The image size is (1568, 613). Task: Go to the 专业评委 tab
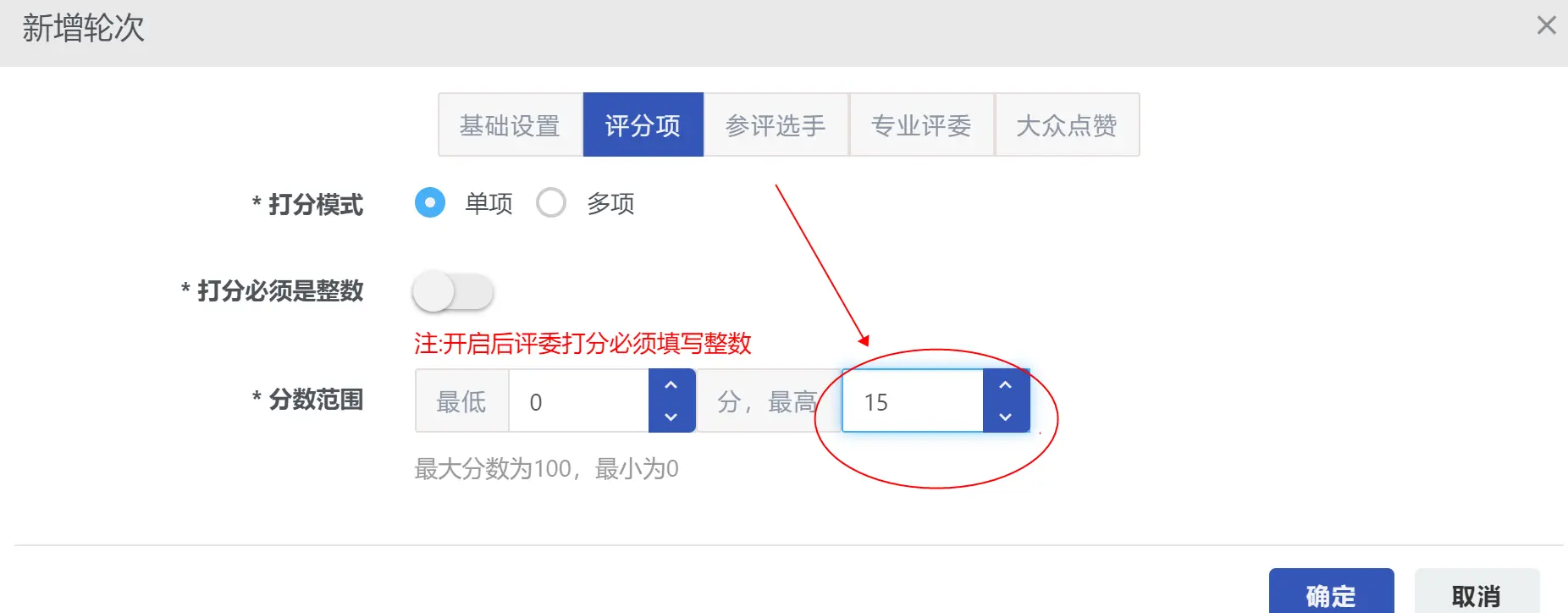921,125
